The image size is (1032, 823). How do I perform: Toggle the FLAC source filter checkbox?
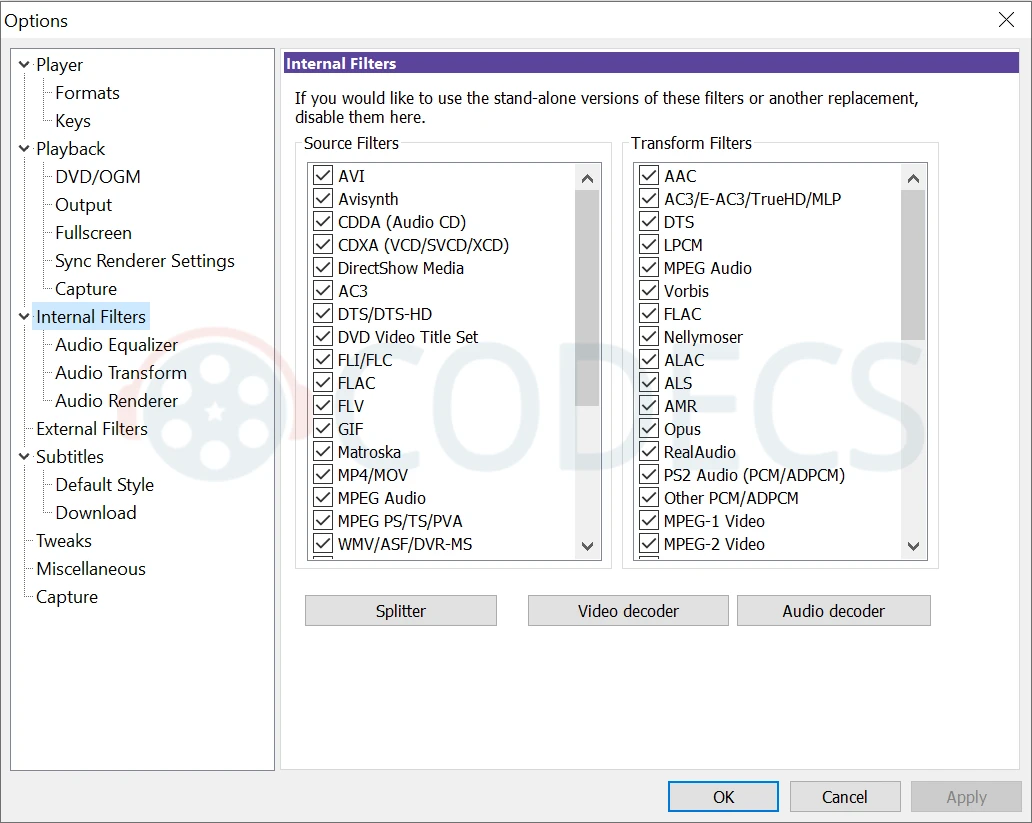click(x=323, y=383)
